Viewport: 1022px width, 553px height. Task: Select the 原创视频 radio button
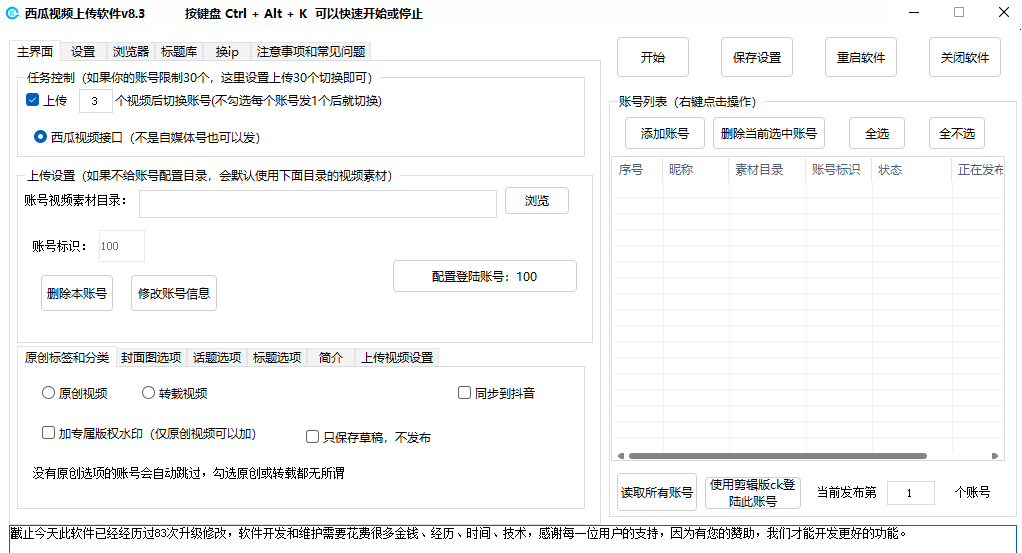[48, 393]
